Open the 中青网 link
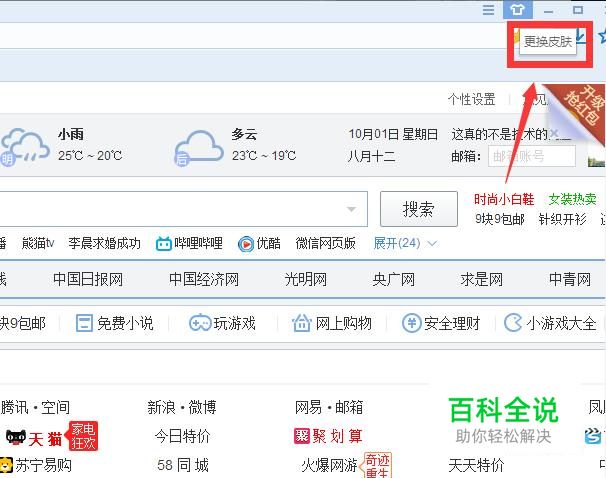Screen dimensions: 606x478 point(570,279)
